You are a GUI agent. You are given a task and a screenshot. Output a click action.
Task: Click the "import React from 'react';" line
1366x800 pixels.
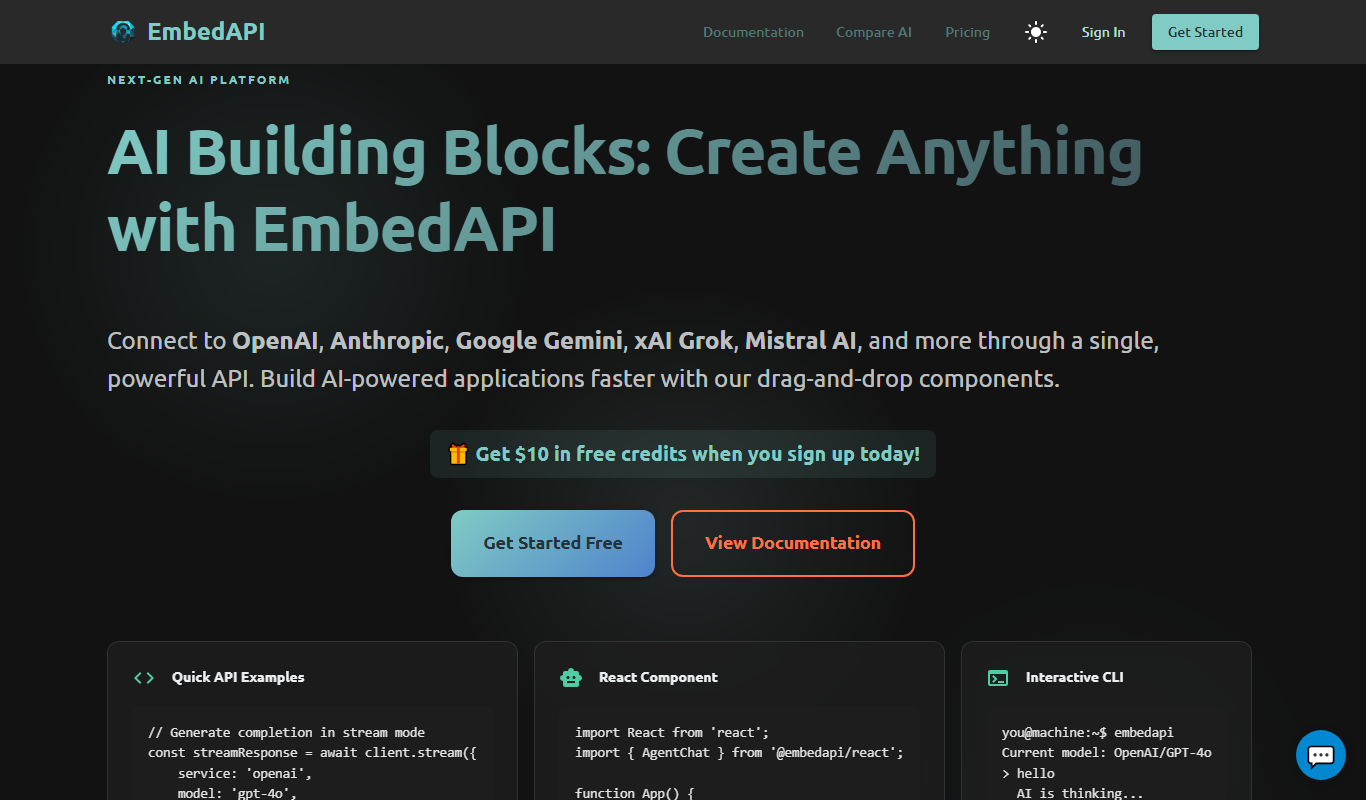(x=672, y=732)
